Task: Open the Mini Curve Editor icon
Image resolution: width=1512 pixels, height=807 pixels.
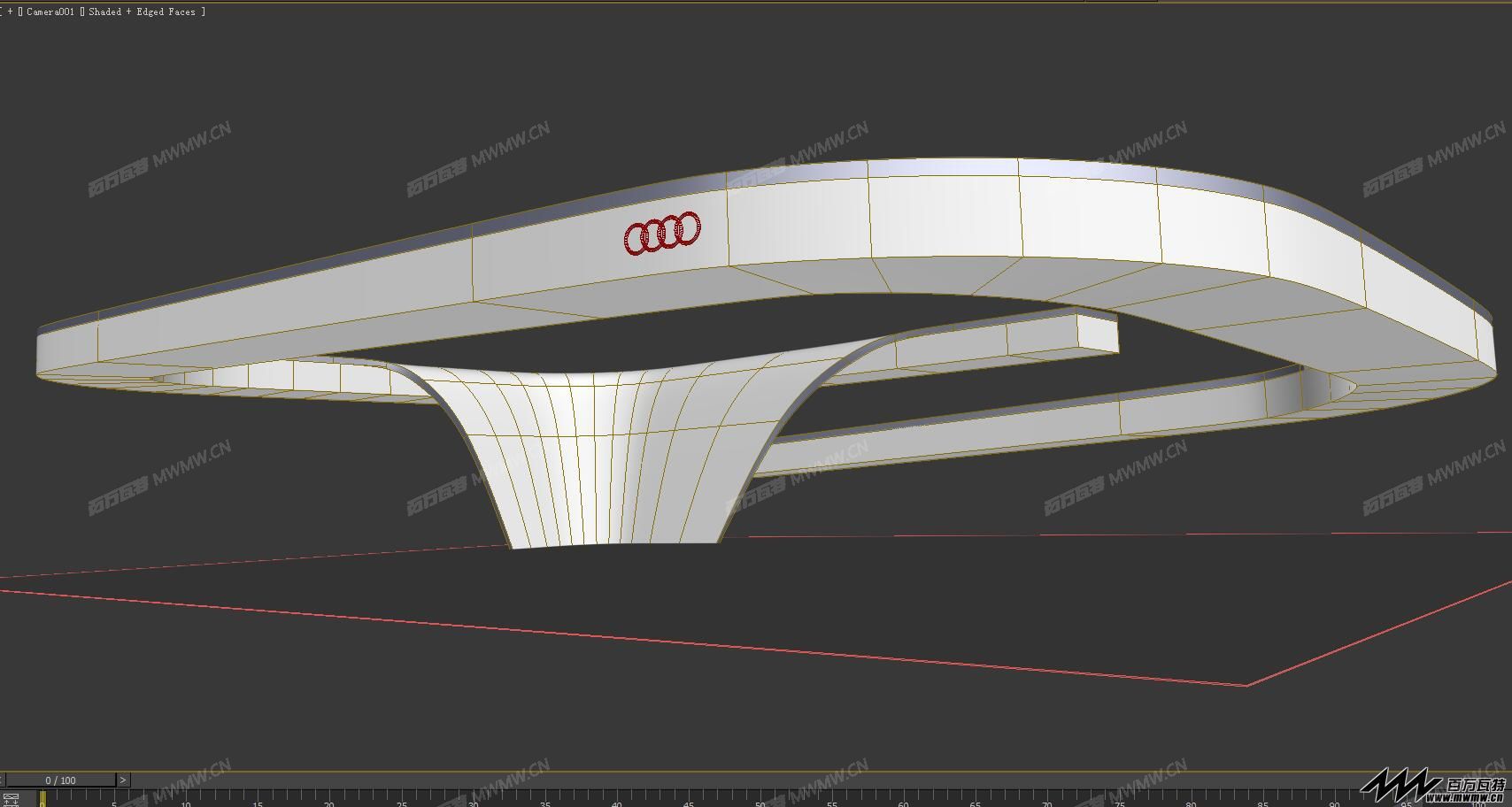Action: pos(10,799)
